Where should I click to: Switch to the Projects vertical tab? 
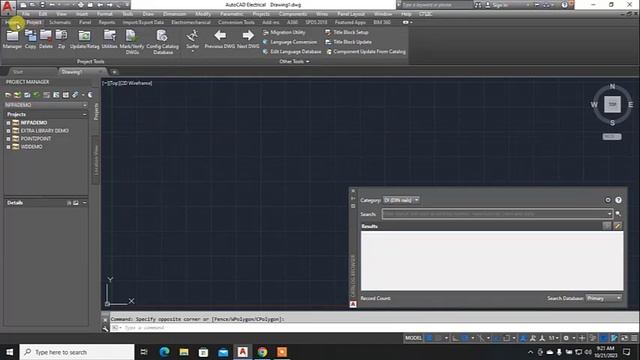[96, 111]
